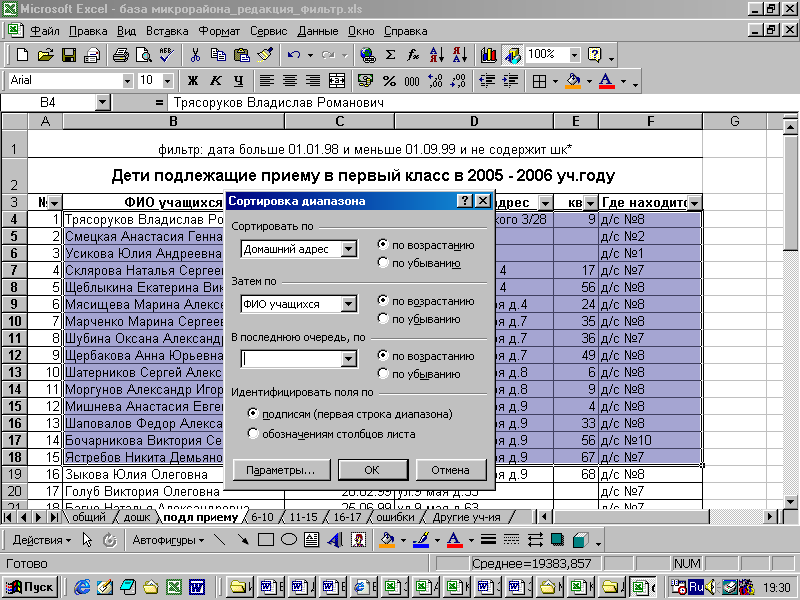800x600 pixels.
Task: Choose 'обозначениям столбцов листа' option
Action: pos(253,433)
